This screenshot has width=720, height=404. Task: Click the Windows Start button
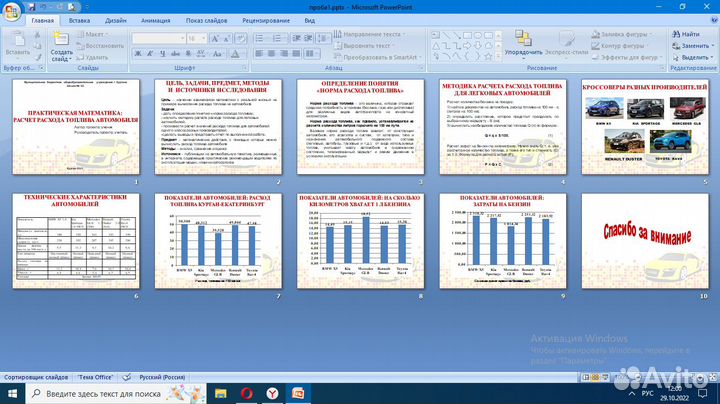click(x=12, y=393)
